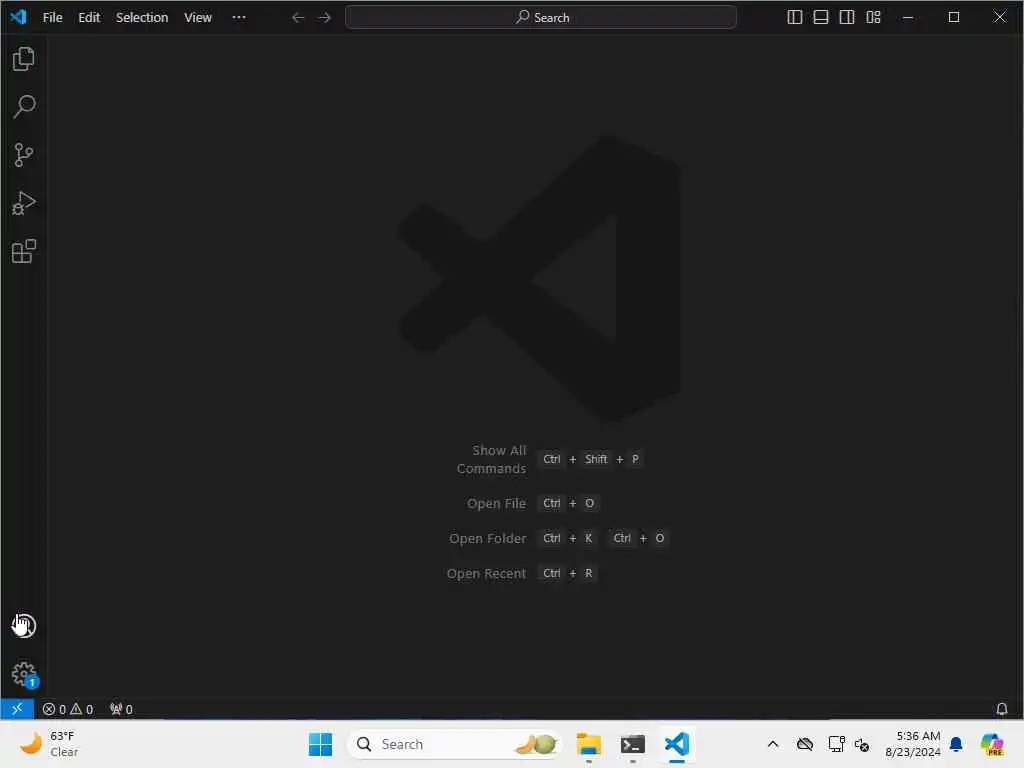Open the Extensions view
This screenshot has width=1024, height=768.
point(24,251)
